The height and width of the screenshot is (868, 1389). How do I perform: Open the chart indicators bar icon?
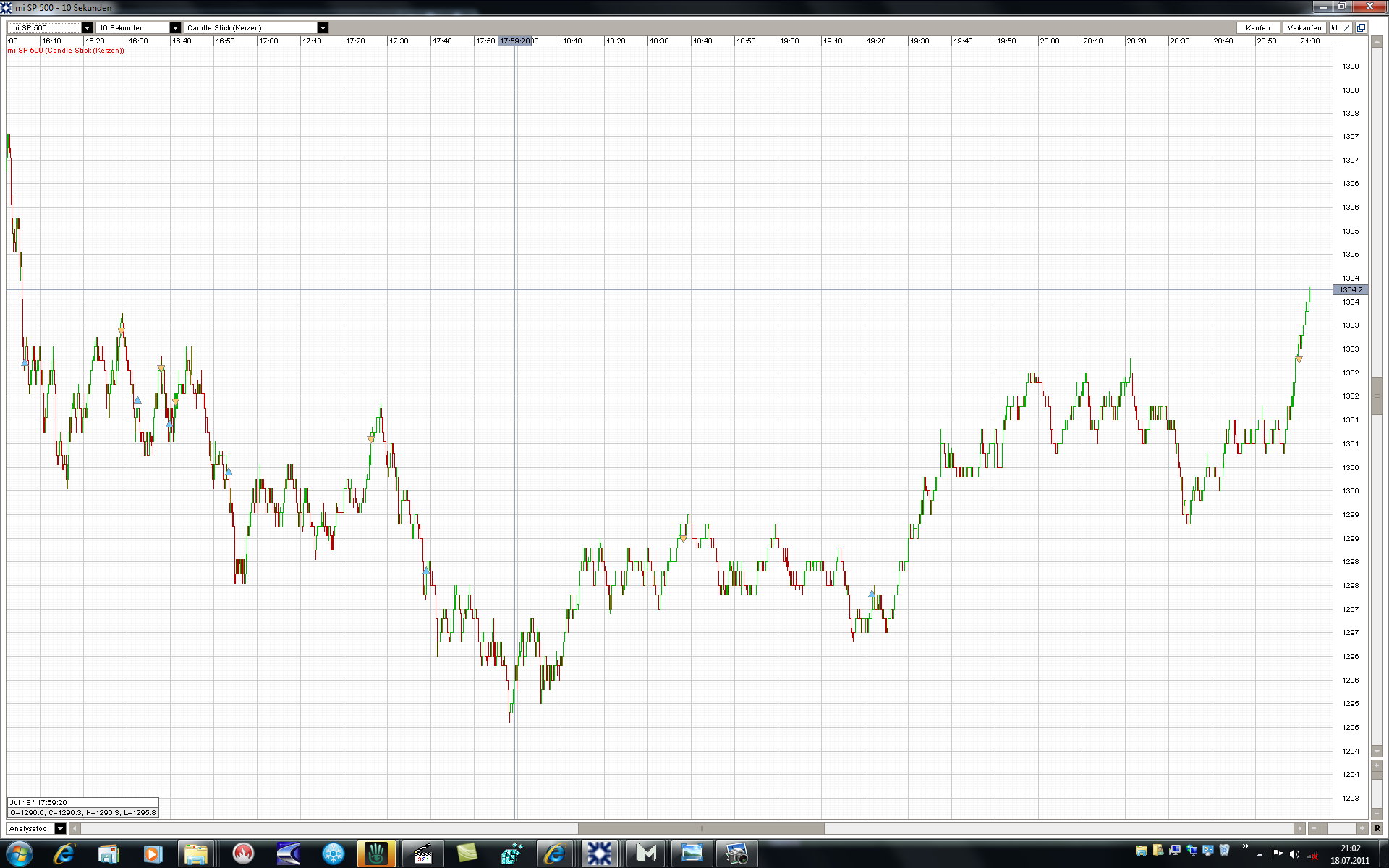tap(1335, 27)
